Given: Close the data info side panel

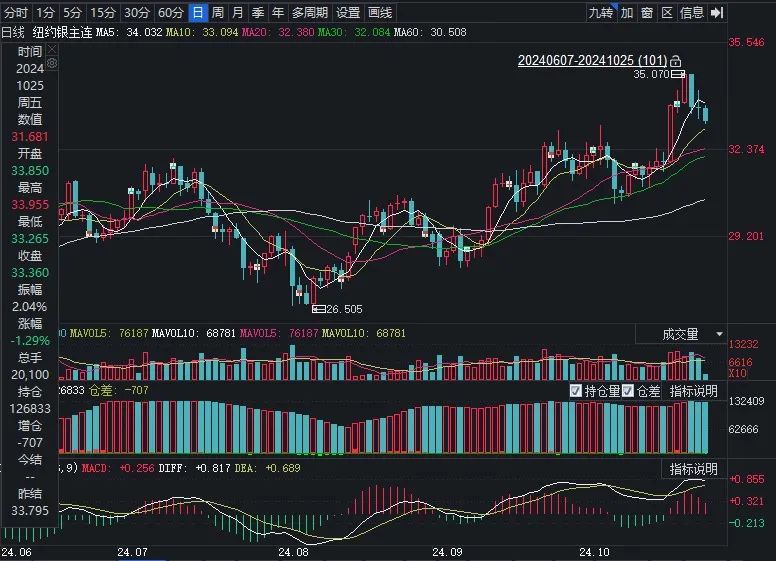Looking at the screenshot, I should click(x=51, y=49).
